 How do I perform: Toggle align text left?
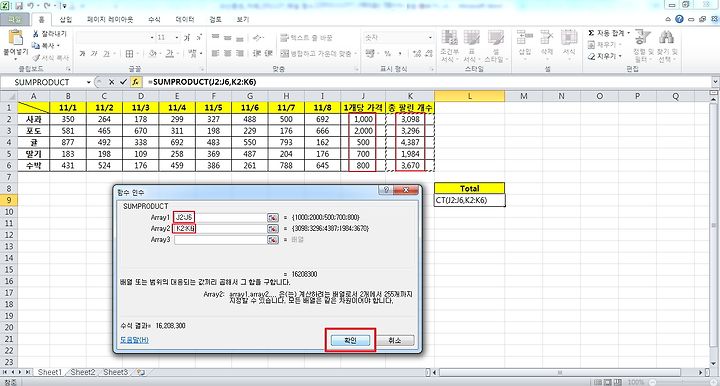tap(215, 54)
